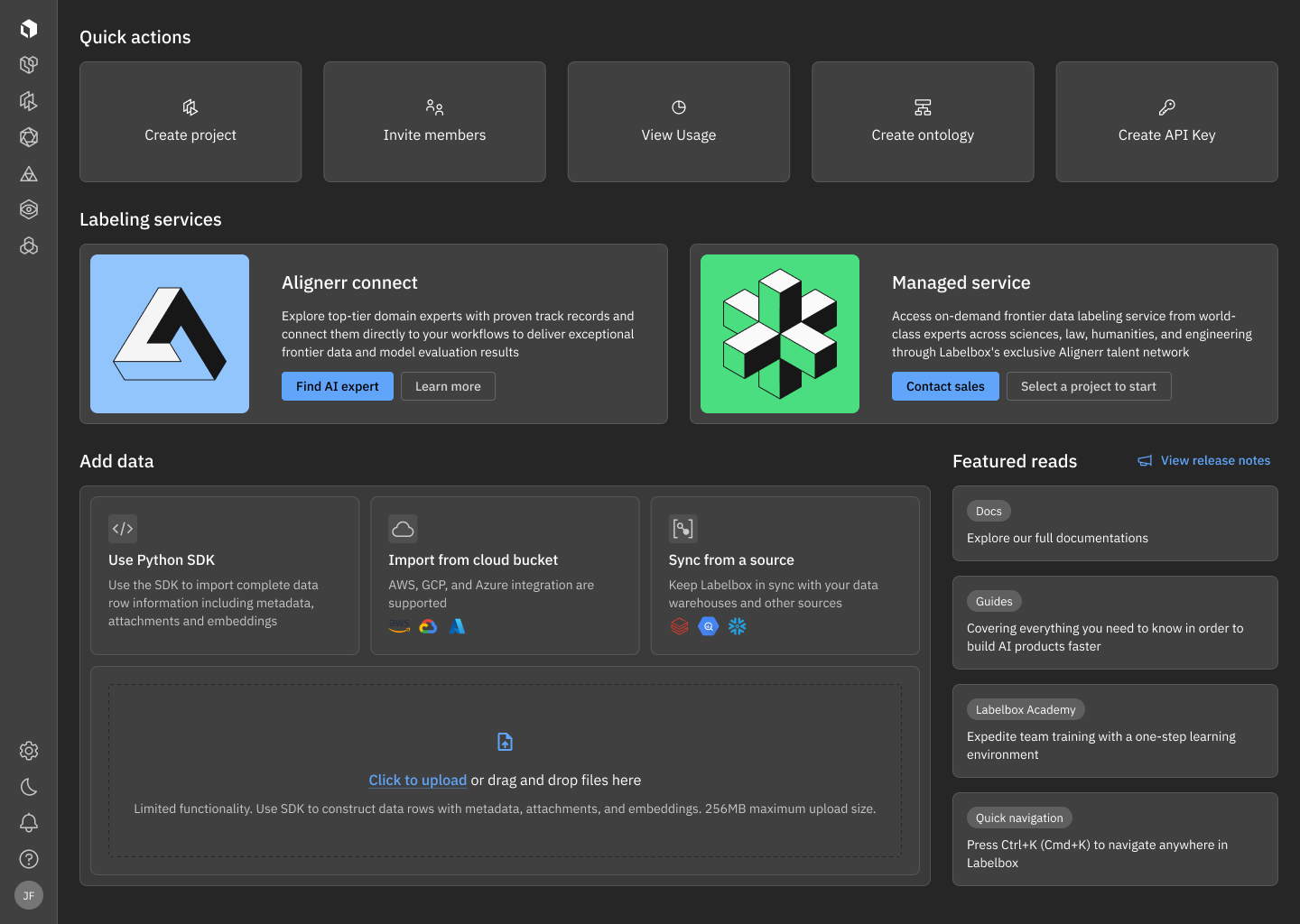Click the Click to upload link
1300x924 pixels.
click(417, 781)
